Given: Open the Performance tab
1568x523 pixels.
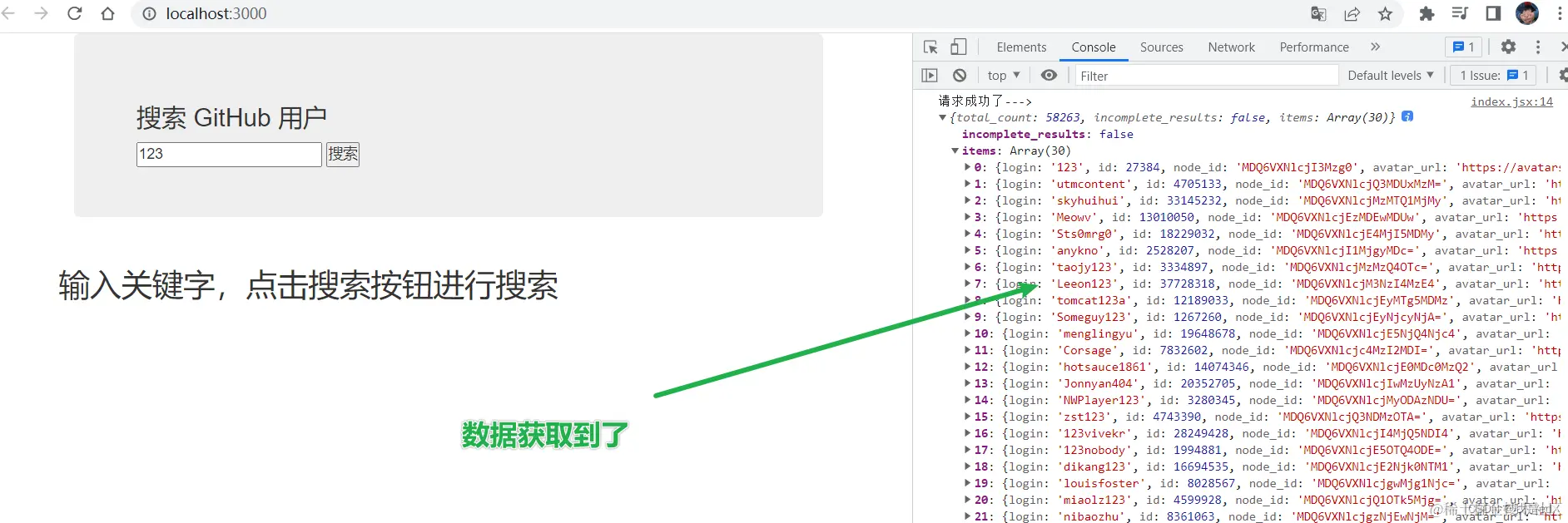Looking at the screenshot, I should 1314,47.
